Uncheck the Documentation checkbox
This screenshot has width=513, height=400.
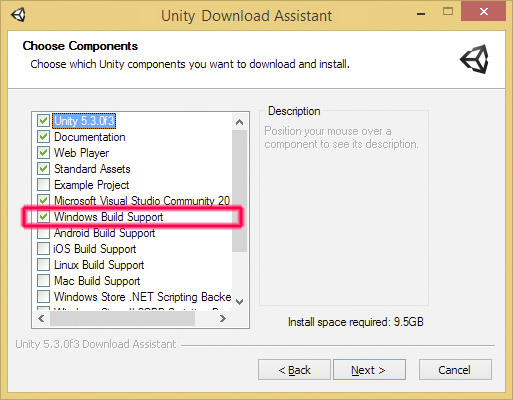tap(43, 136)
